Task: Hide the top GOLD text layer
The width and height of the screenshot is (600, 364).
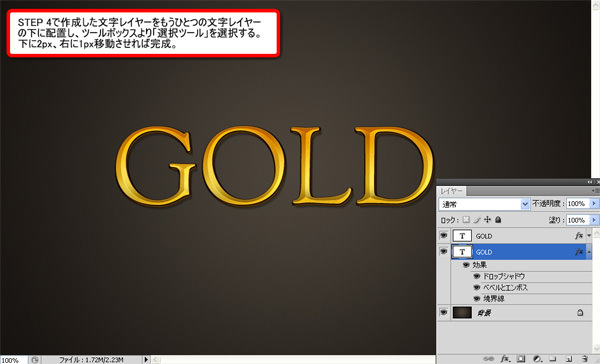Action: point(443,235)
